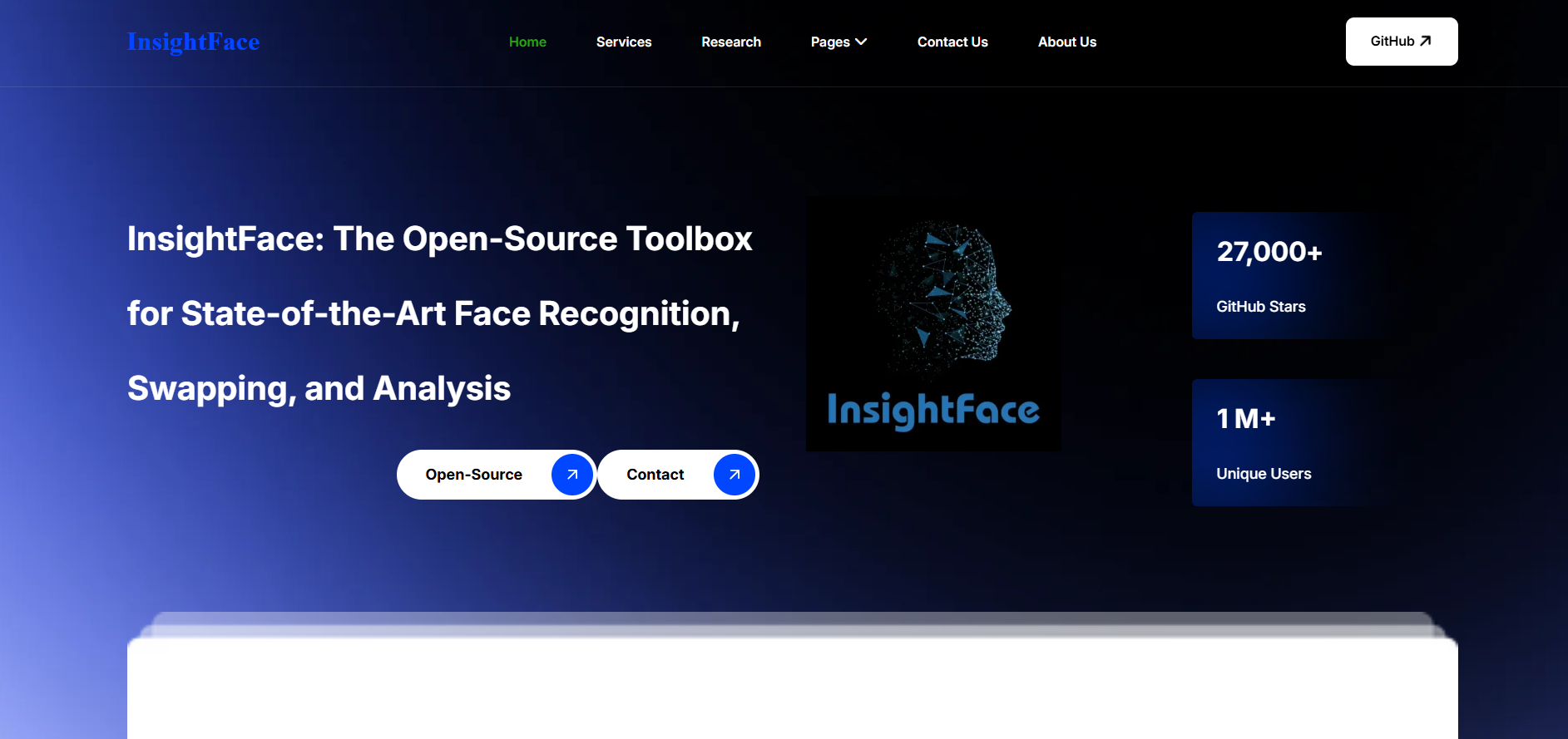Click the InsightFace logo in header

[x=193, y=42]
